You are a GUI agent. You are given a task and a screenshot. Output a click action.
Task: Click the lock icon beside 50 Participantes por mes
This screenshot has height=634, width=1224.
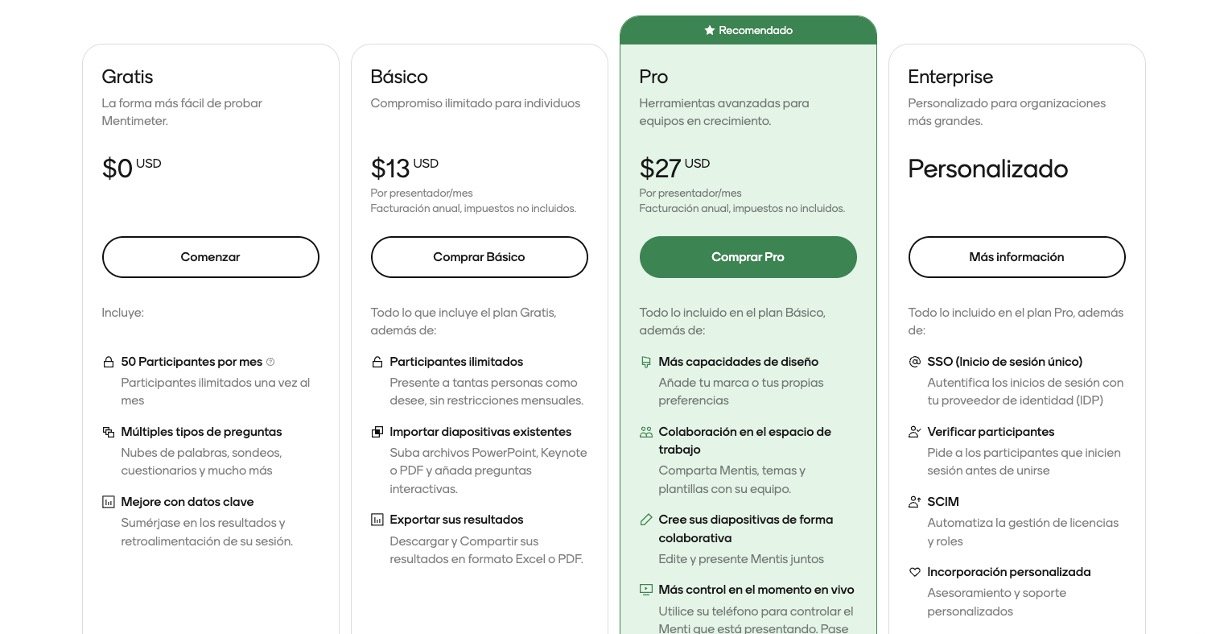(108, 362)
